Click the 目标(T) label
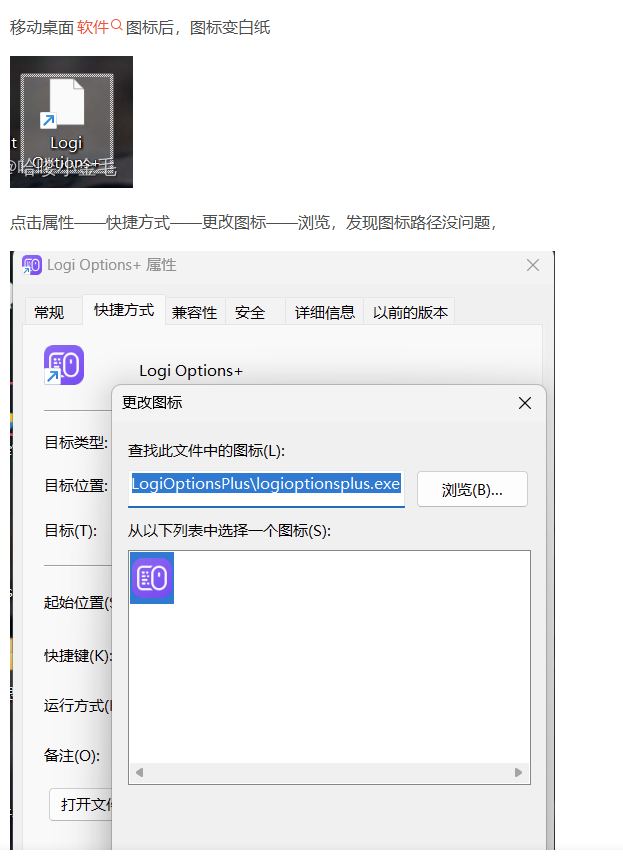The image size is (623, 866). 71,531
